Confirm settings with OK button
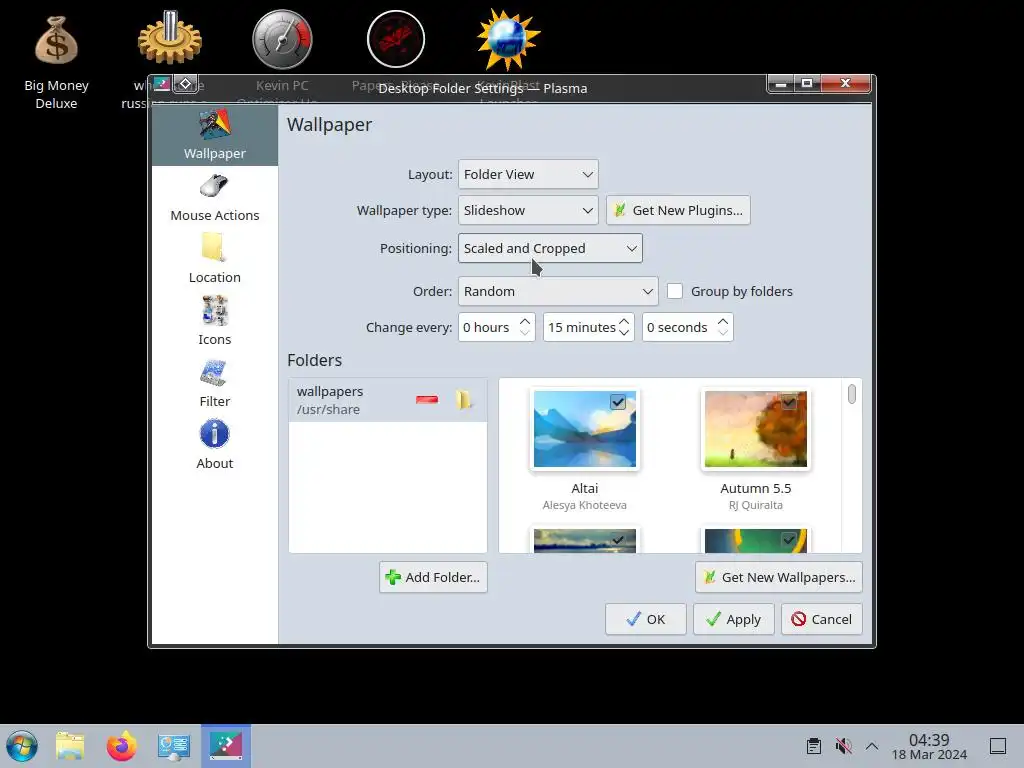Image resolution: width=1024 pixels, height=768 pixels. pos(645,619)
